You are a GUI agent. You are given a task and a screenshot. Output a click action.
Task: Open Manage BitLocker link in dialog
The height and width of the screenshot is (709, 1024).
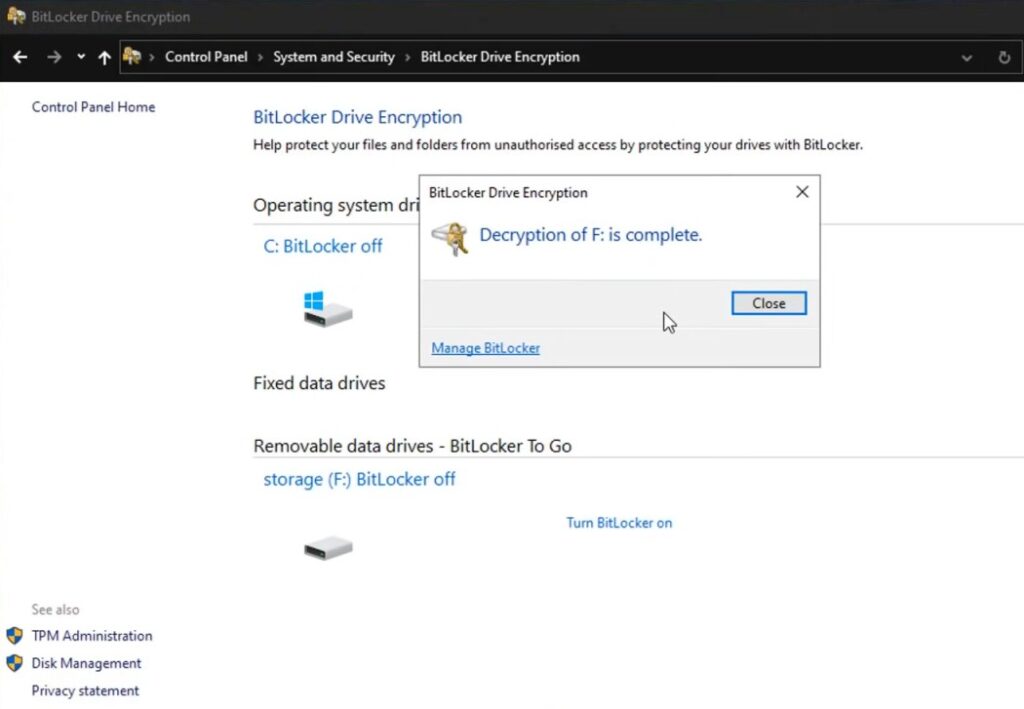tap(486, 348)
